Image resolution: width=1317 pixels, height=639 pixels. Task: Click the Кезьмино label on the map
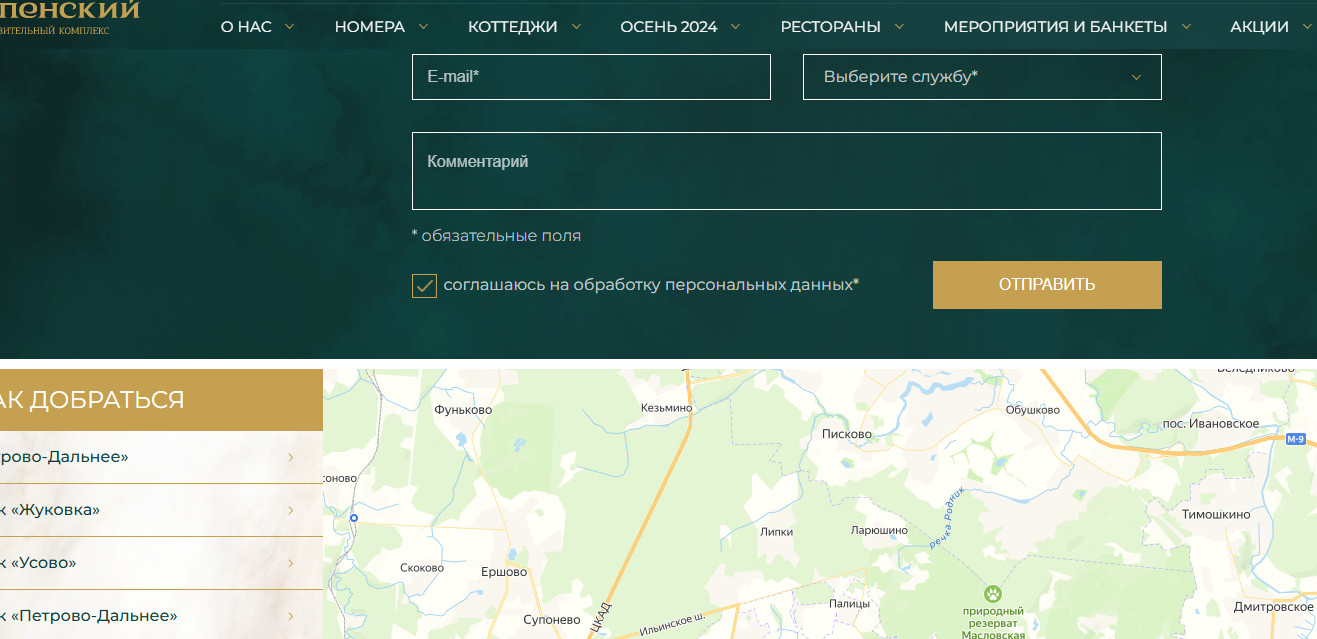click(666, 408)
